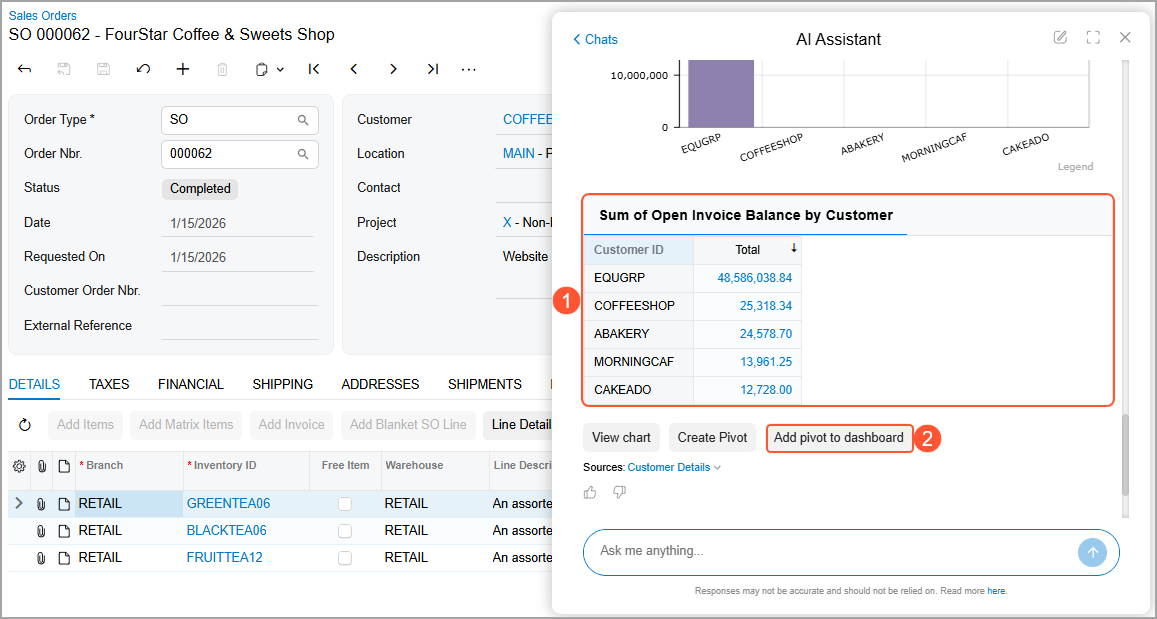Image resolution: width=1157 pixels, height=619 pixels.
Task: Send the message with the arrow button
Action: (x=1092, y=552)
